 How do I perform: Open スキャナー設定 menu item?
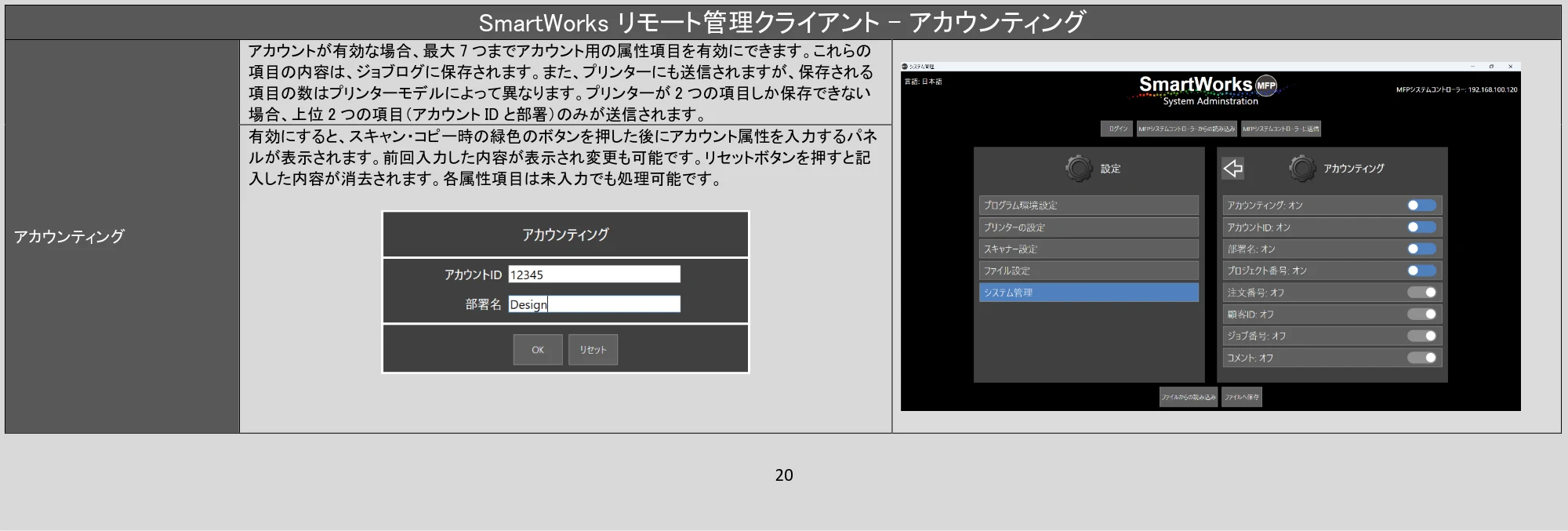click(x=1088, y=249)
